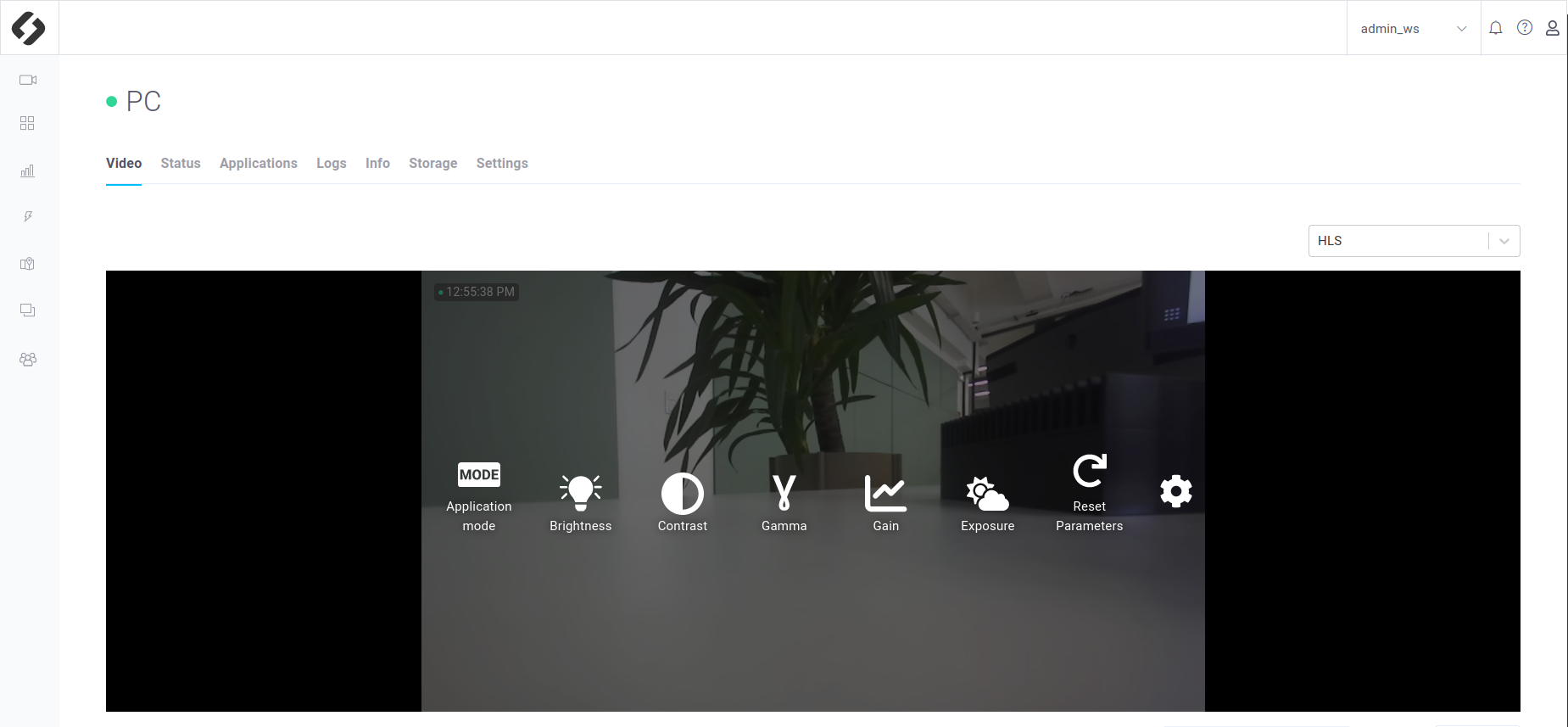Open notifications bell icon
The height and width of the screenshot is (727, 1568).
coord(1496,28)
